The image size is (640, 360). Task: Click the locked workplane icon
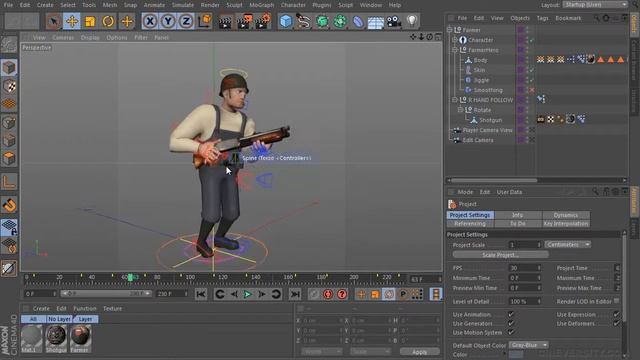tap(9, 227)
